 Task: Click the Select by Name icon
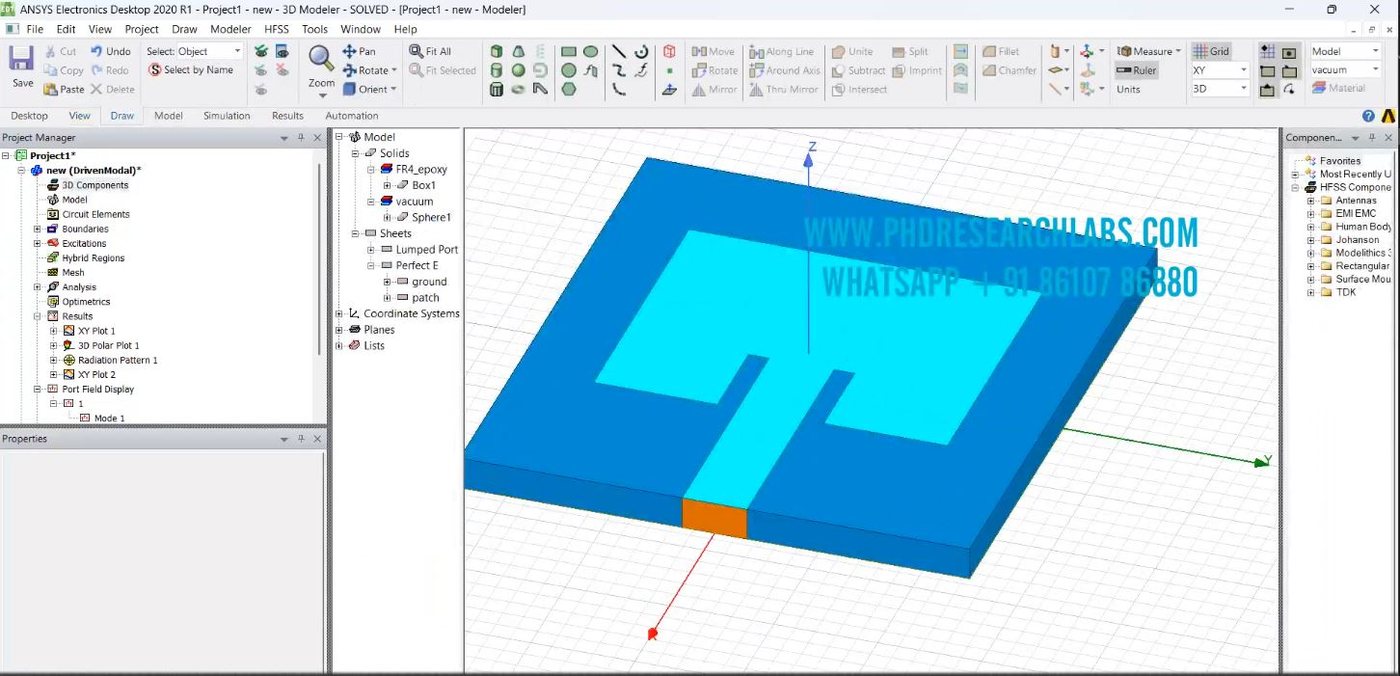click(155, 70)
